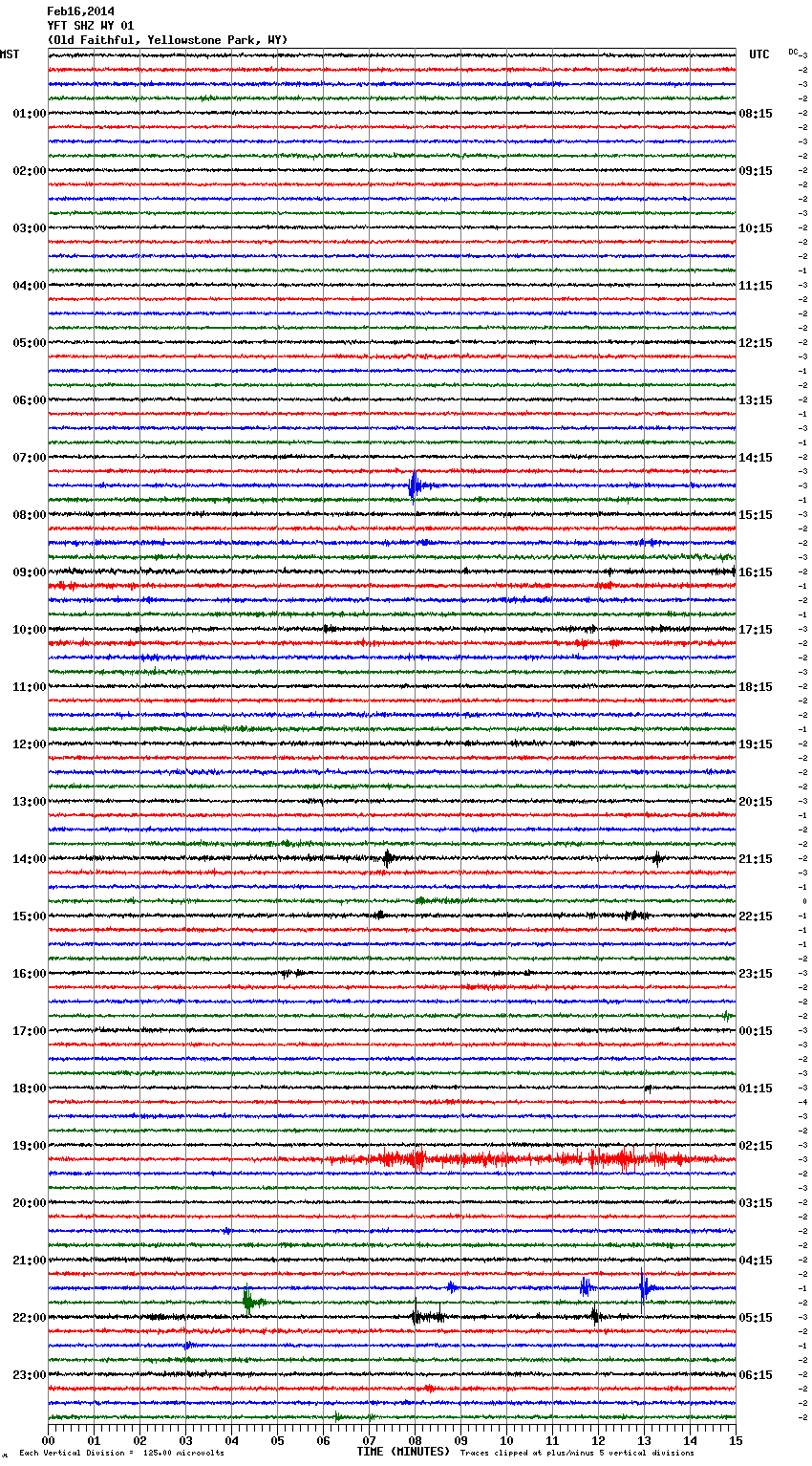
Task: Select the 17:00 MST time label
Action: pyautogui.click(x=29, y=1031)
